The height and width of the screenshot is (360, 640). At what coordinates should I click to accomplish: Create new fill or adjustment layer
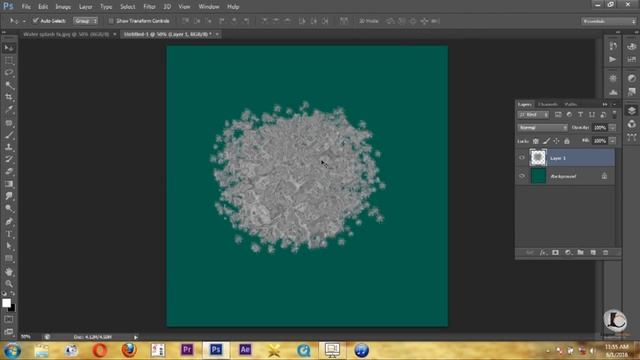[568, 253]
